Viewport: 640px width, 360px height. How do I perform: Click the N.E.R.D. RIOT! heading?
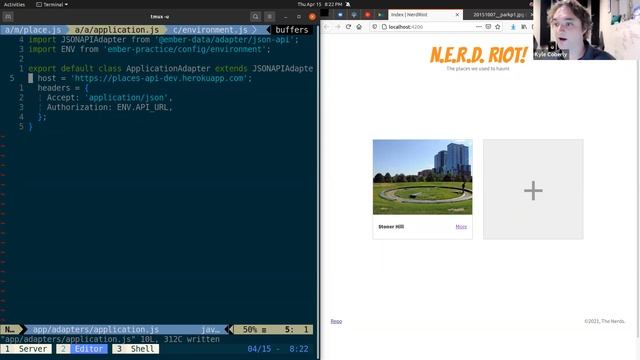pos(478,56)
